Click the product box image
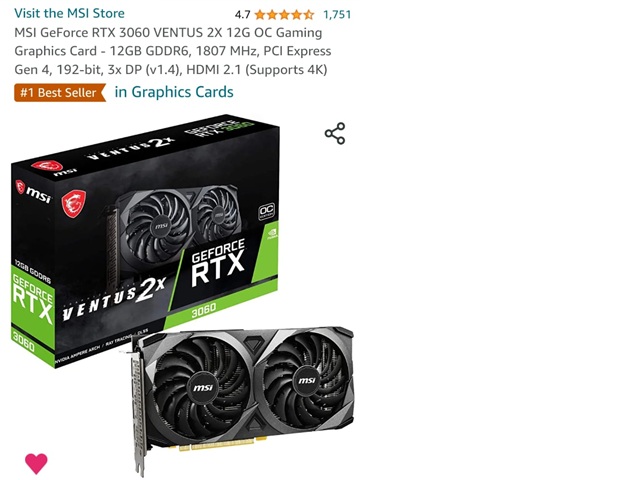The height and width of the screenshot is (480, 640). [145, 241]
